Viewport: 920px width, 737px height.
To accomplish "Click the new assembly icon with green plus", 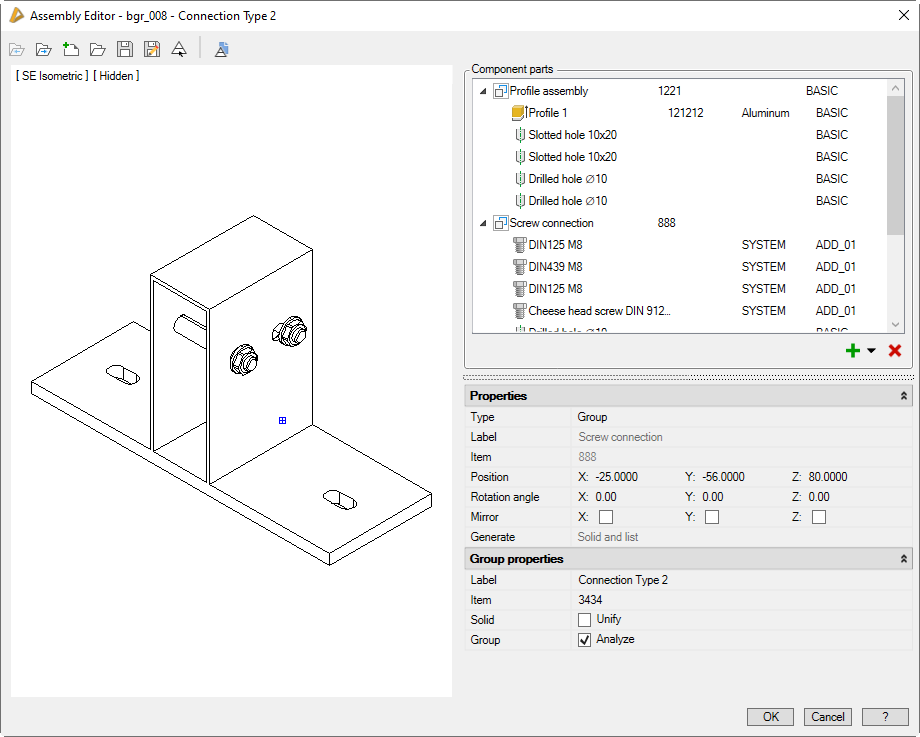I will coord(70,49).
